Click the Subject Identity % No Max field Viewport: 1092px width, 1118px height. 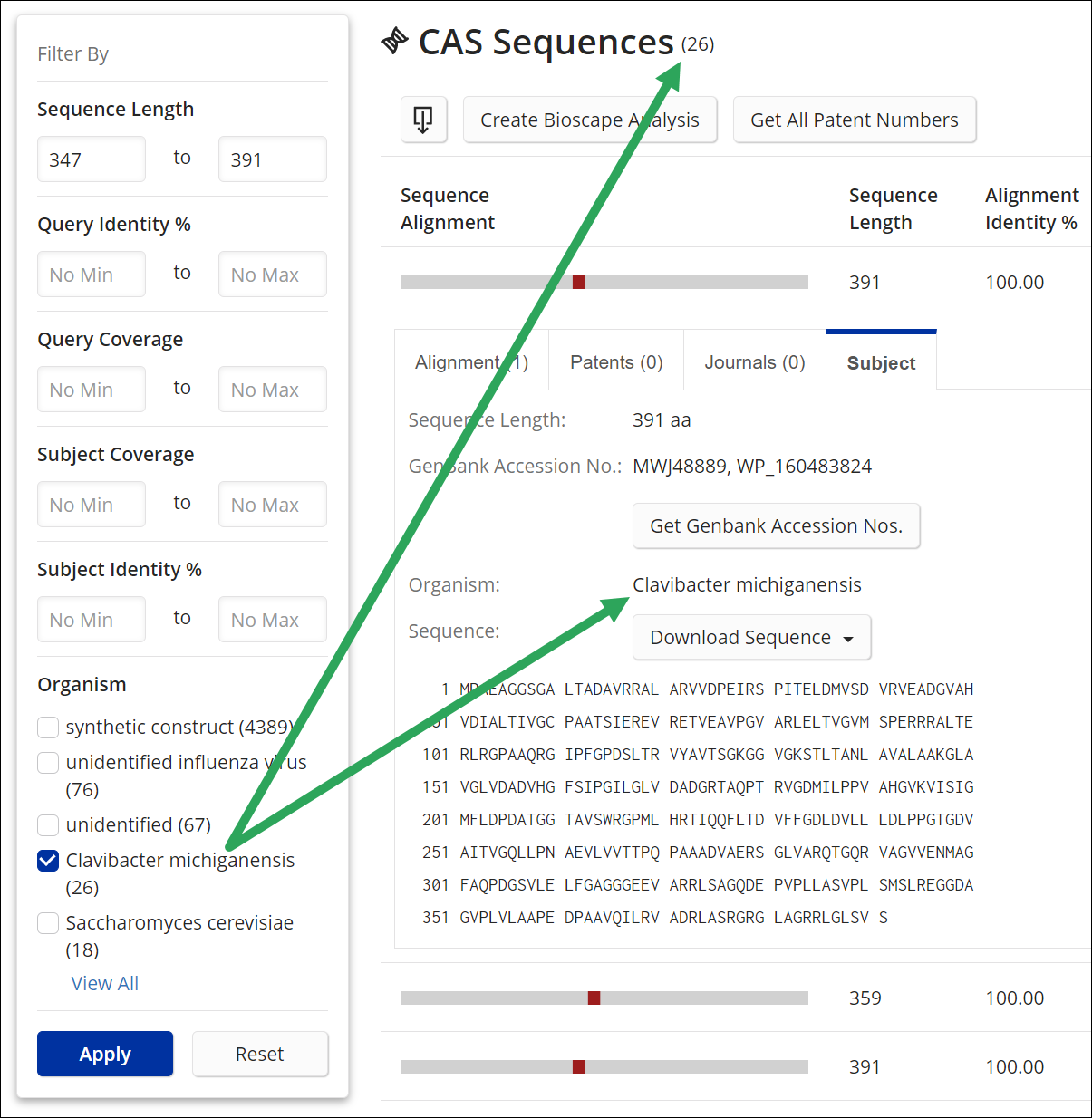tap(273, 620)
